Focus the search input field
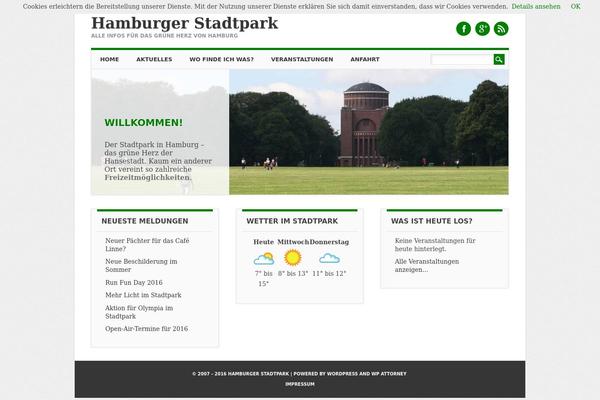The height and width of the screenshot is (400, 600). coord(462,59)
